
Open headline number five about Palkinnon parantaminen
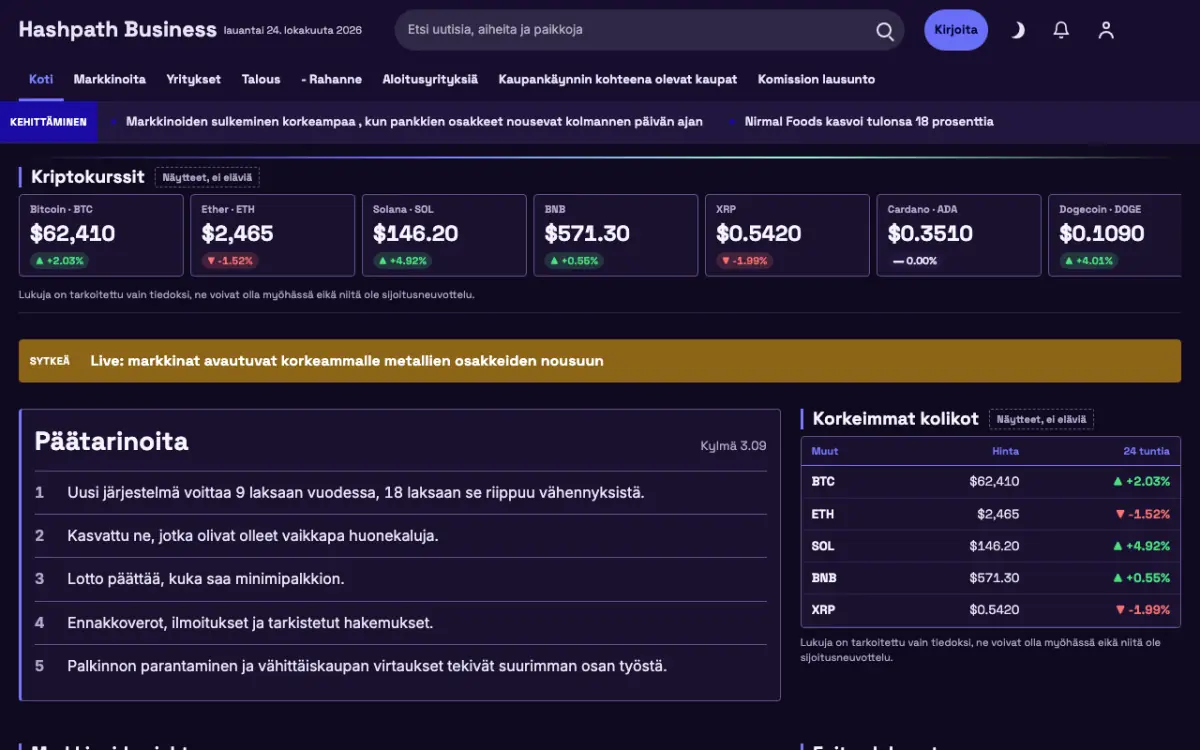(367, 666)
